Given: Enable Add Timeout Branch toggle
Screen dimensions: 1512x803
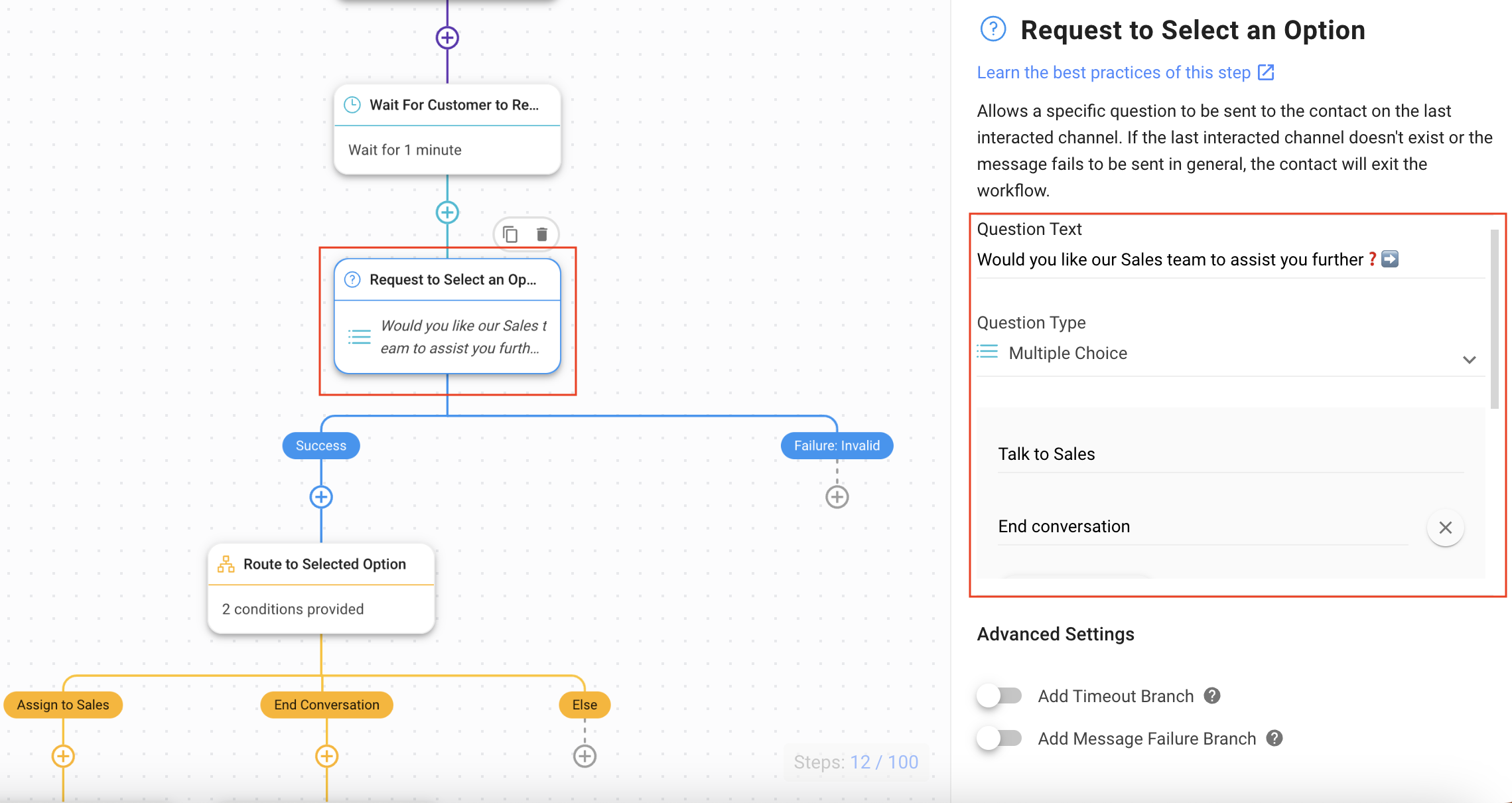Looking at the screenshot, I should 999,695.
